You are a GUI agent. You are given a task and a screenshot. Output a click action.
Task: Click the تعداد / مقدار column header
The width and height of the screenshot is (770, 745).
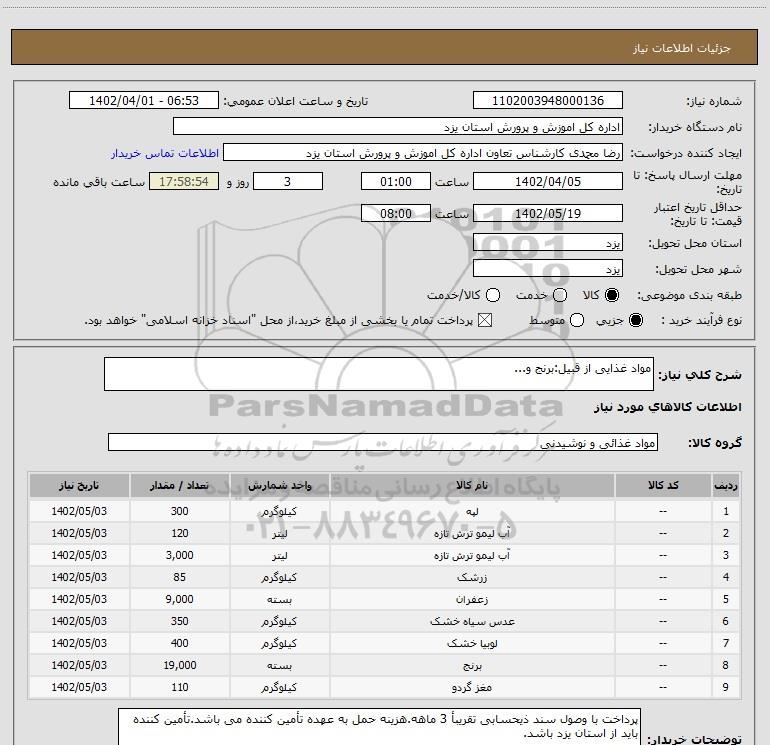(x=179, y=486)
